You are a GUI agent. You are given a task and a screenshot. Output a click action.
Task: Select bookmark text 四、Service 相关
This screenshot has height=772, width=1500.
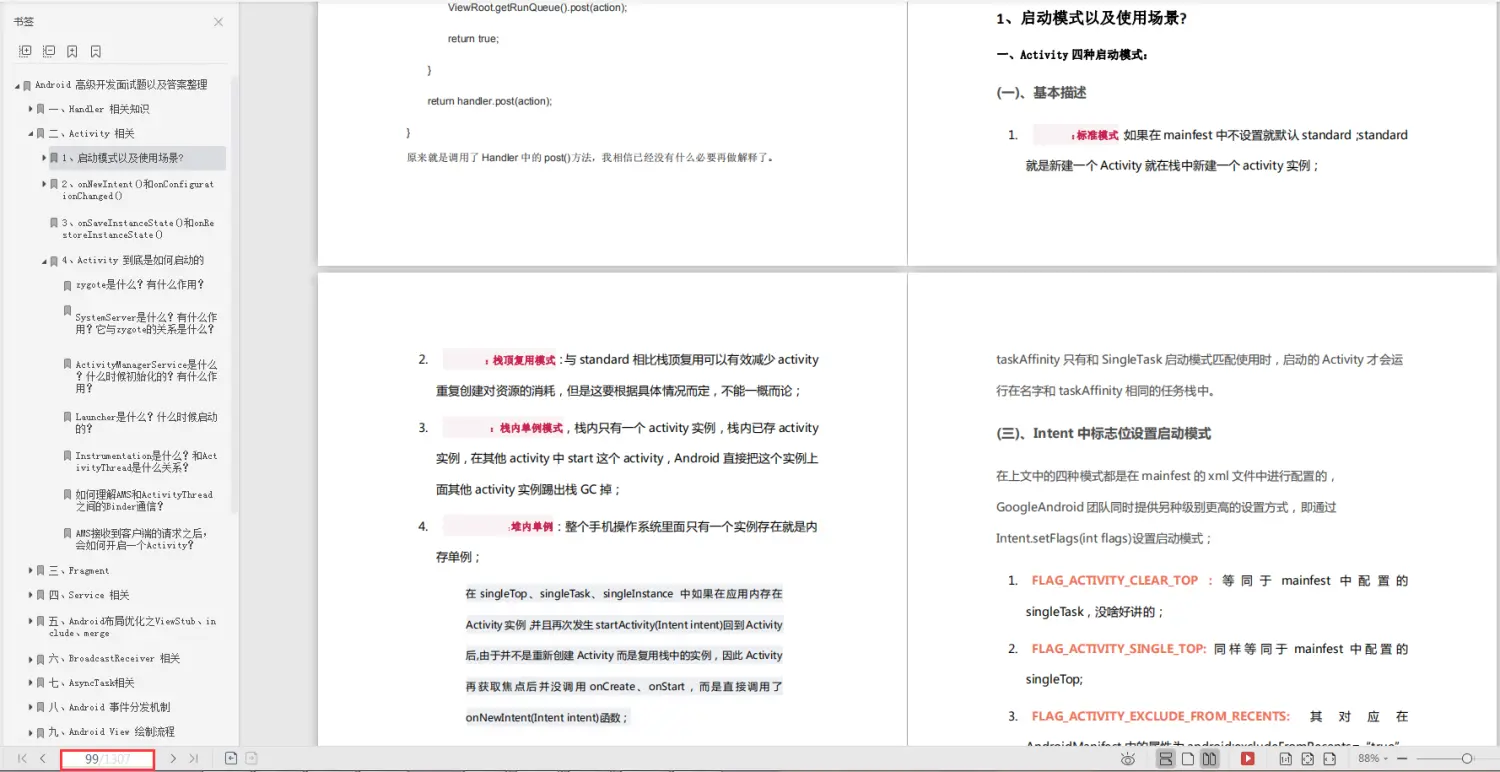89,595
